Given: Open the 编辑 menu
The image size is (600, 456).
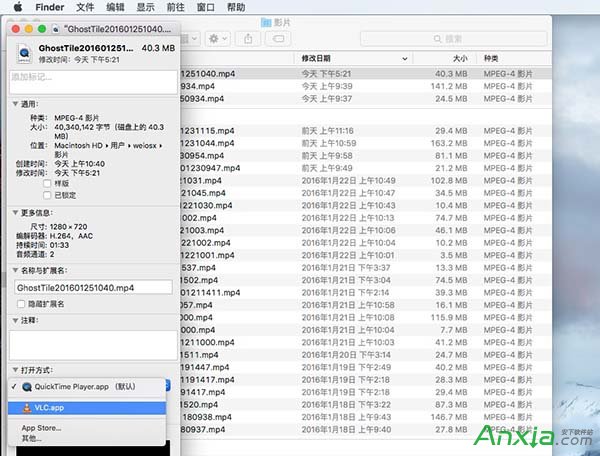Looking at the screenshot, I should [115, 7].
